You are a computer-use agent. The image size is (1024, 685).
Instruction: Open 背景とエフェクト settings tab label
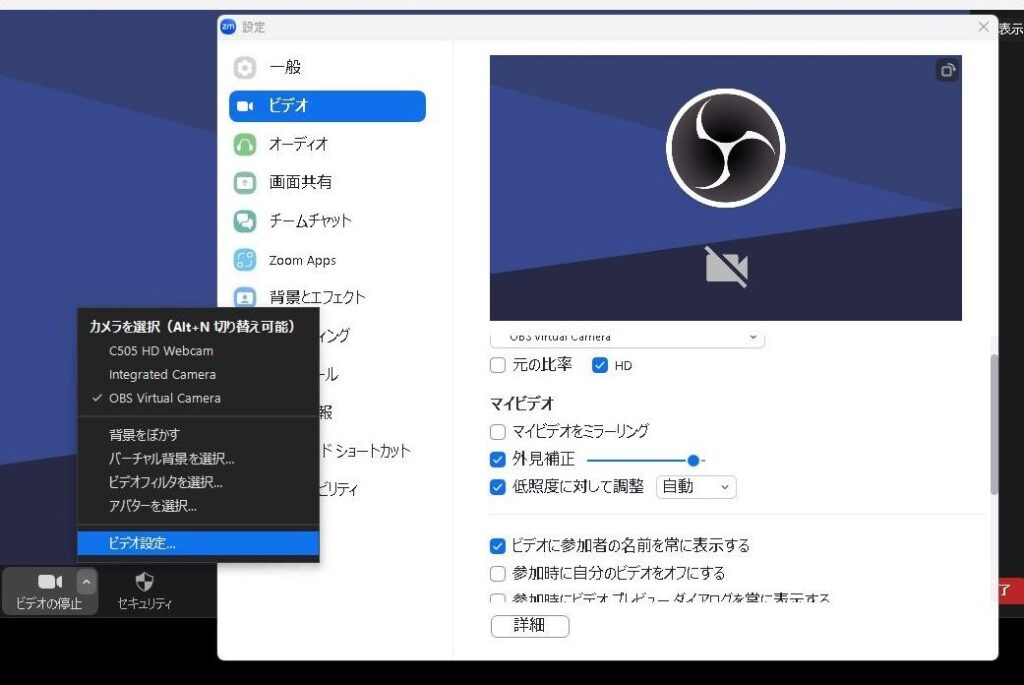coord(317,297)
